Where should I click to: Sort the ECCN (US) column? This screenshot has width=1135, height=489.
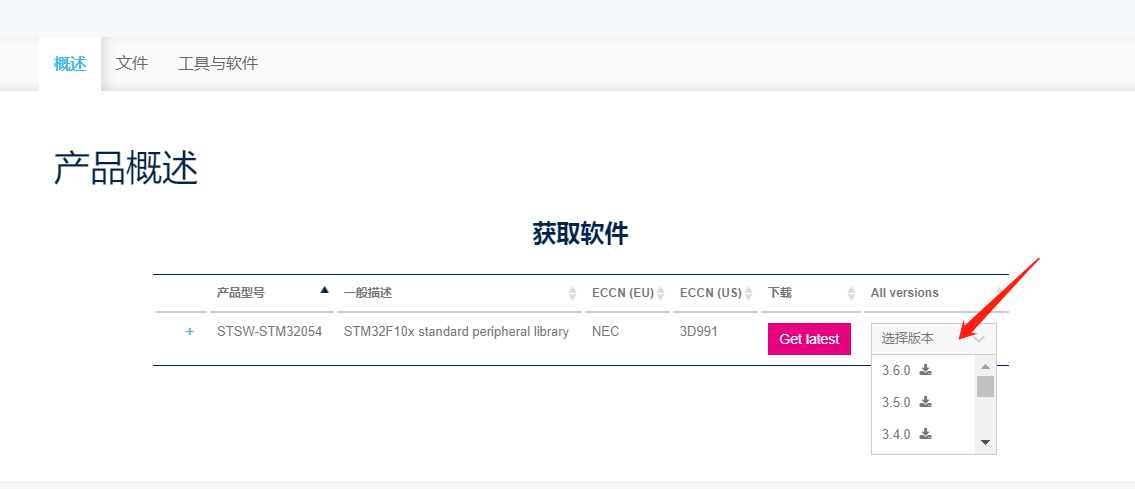[748, 293]
